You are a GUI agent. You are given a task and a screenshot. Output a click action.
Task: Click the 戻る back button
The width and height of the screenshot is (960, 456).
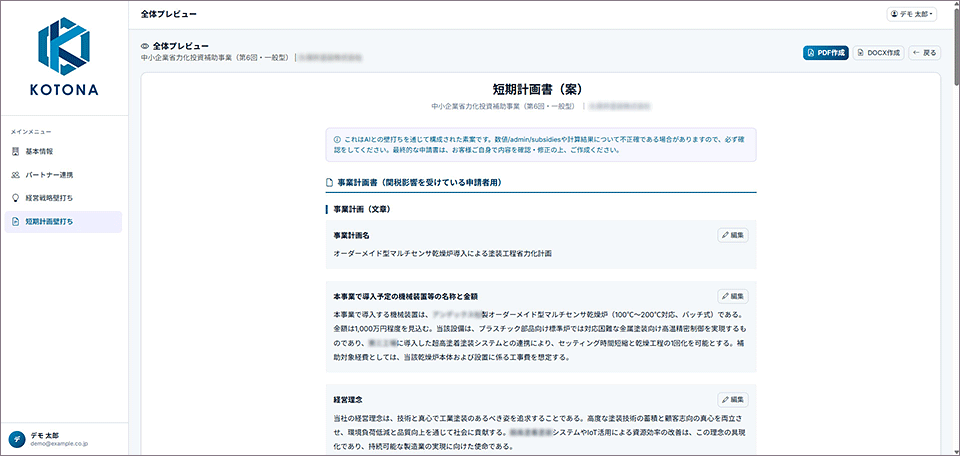pos(924,53)
